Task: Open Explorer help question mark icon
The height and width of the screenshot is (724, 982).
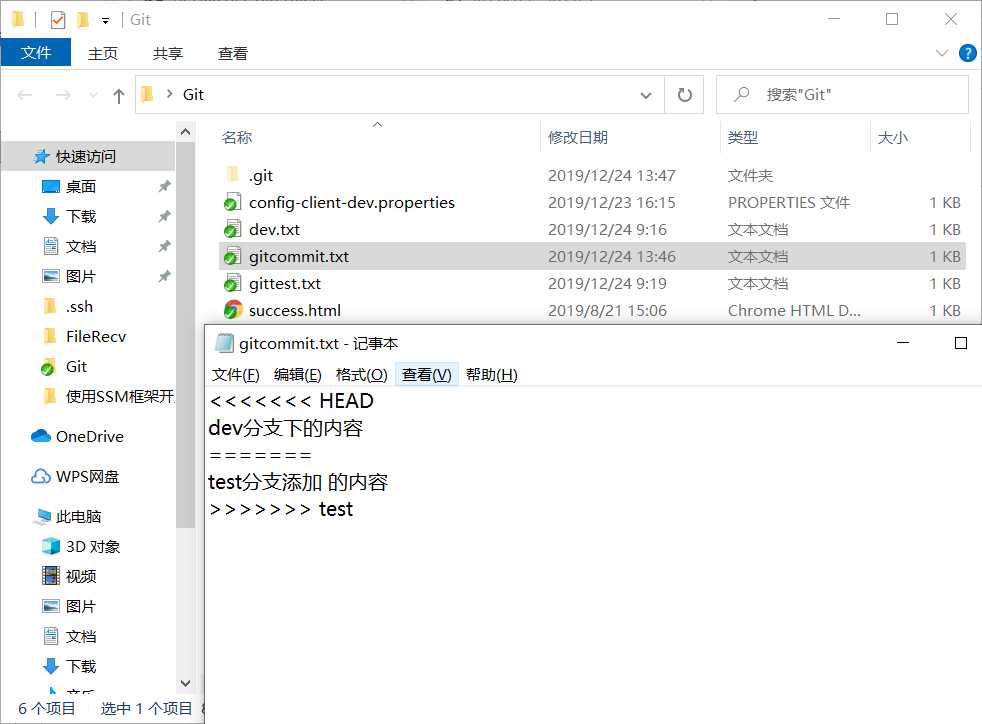Action: (x=968, y=53)
